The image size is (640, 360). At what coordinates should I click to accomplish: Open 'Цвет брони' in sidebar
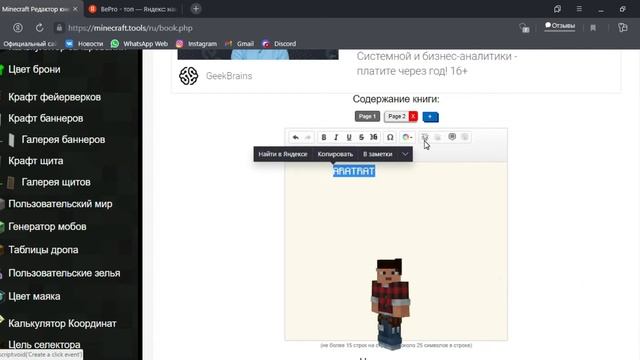(34, 69)
